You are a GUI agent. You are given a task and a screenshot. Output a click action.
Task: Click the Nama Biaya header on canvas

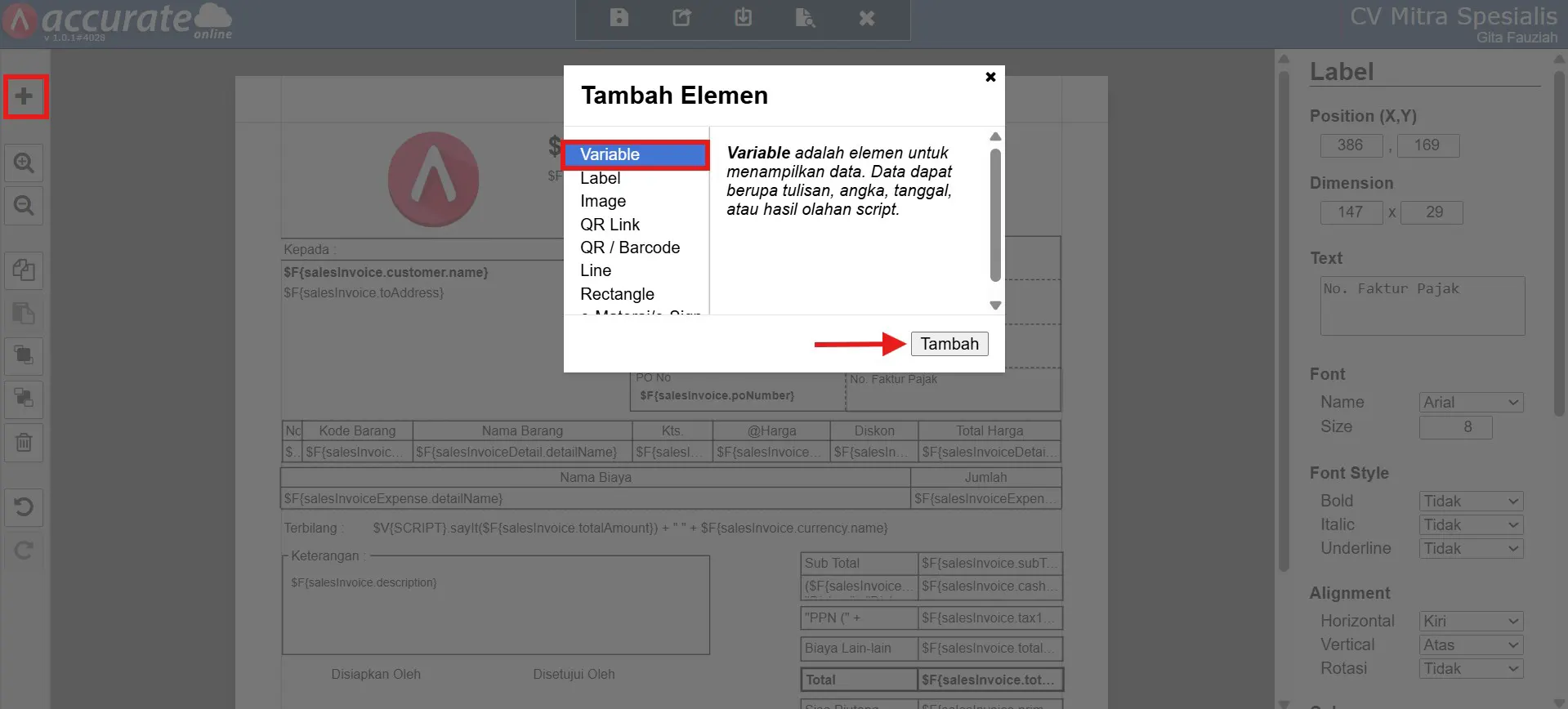click(596, 477)
